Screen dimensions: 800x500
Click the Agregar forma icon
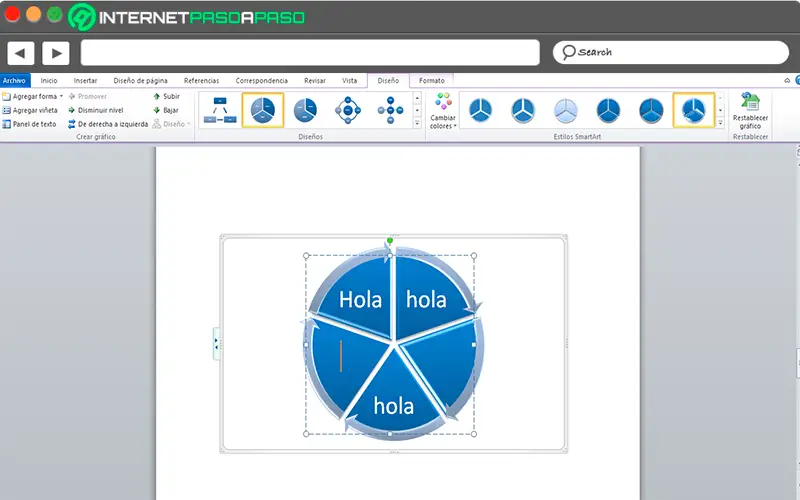(7, 96)
